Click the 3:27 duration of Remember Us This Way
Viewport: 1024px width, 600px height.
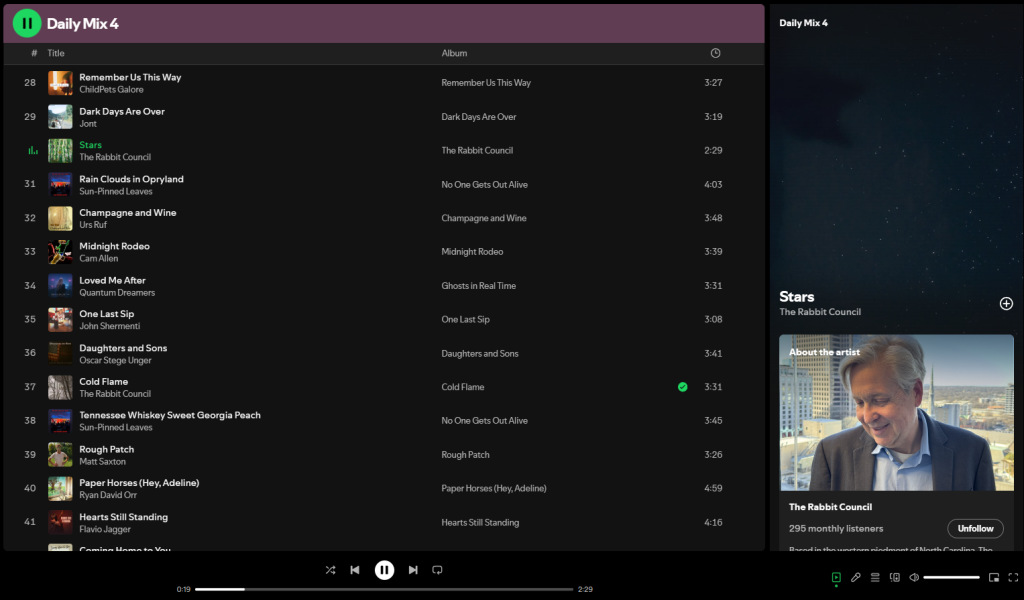713,83
